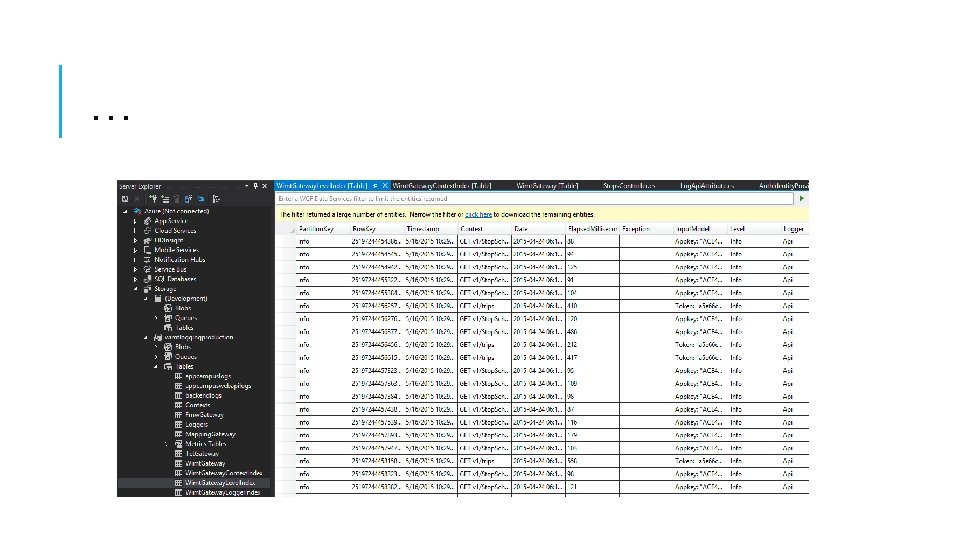Click the Context column header
Viewport: 960px width, 540px height.
(x=484, y=229)
